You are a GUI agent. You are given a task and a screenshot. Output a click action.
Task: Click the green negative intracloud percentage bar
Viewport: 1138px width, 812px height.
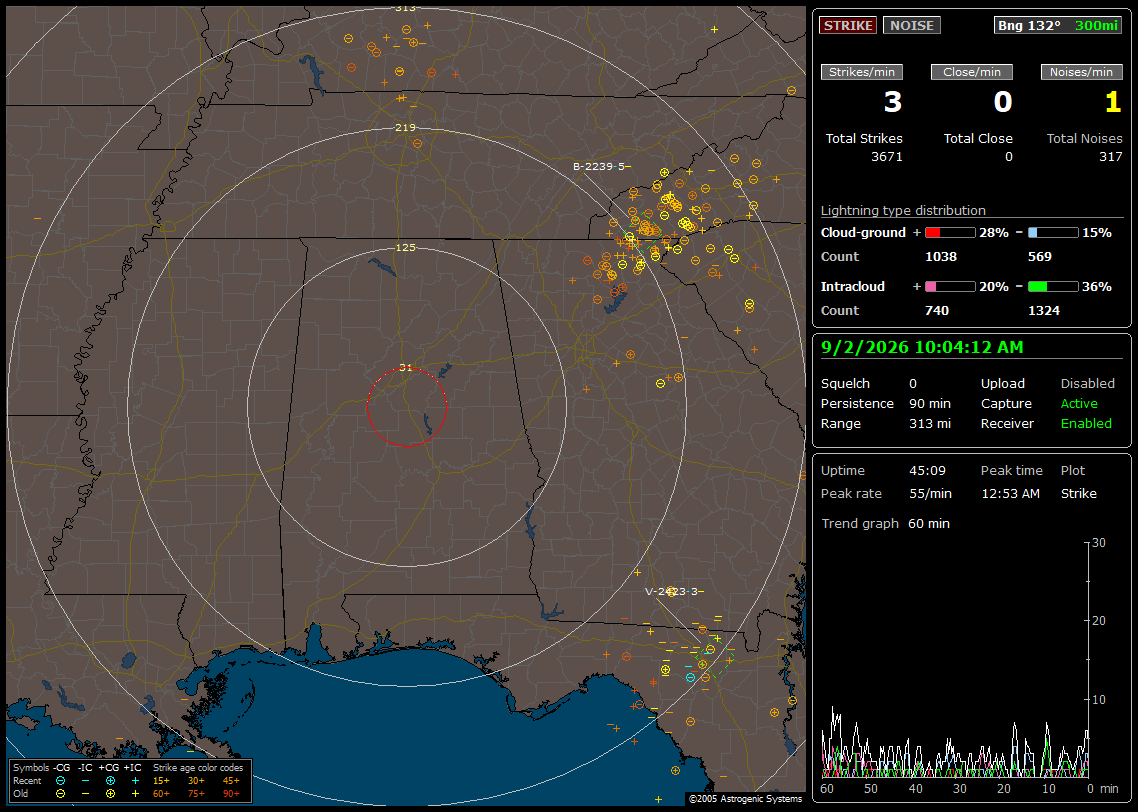point(1053,287)
